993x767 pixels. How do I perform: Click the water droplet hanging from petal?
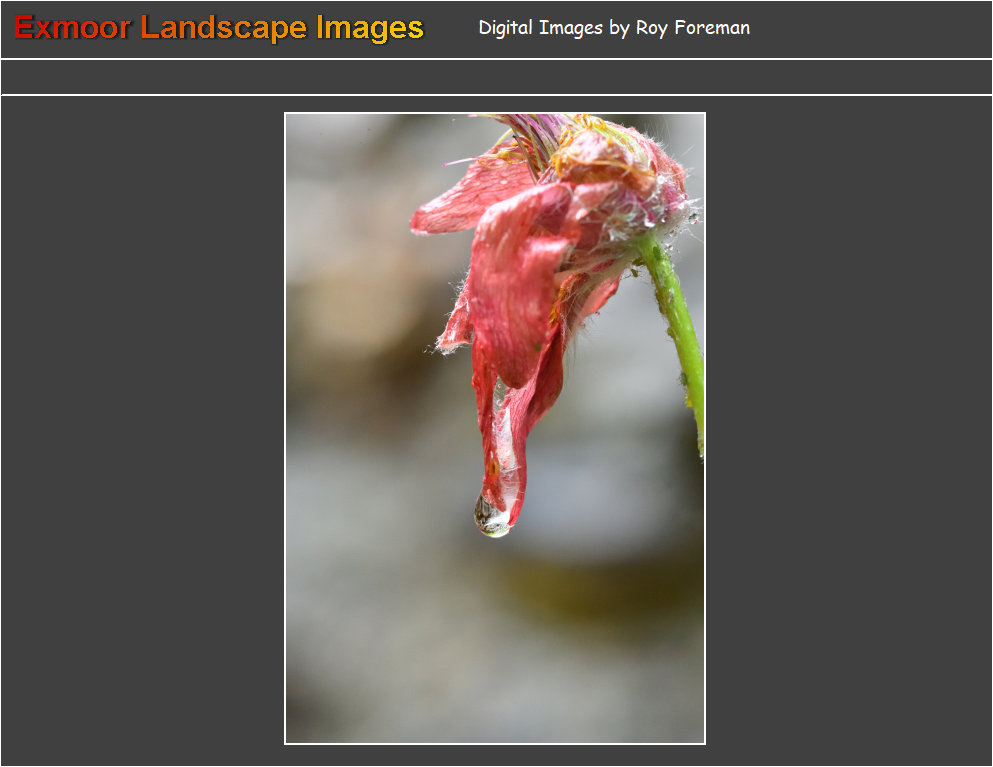[x=490, y=517]
